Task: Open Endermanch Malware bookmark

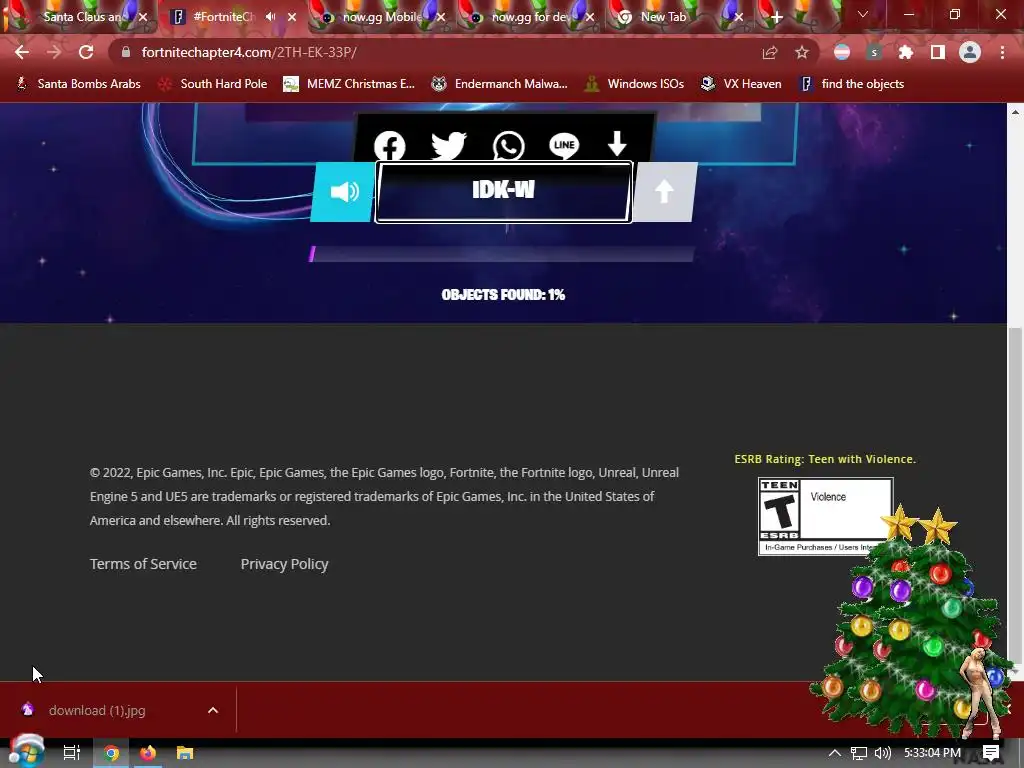Action: (500, 84)
